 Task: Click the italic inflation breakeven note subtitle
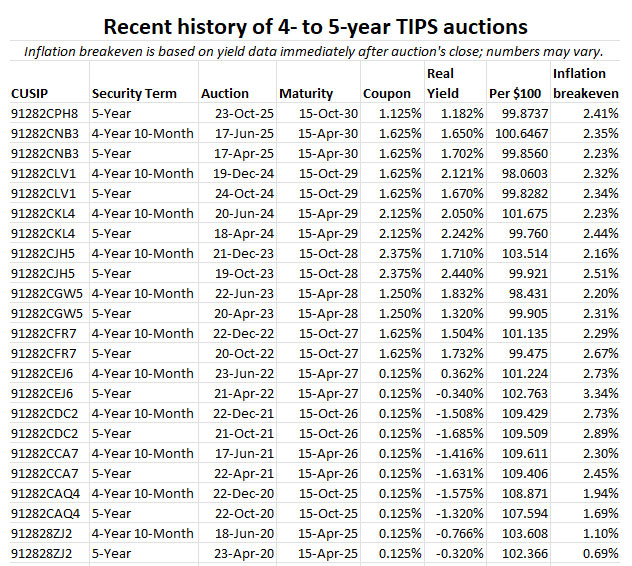pyautogui.click(x=315, y=50)
